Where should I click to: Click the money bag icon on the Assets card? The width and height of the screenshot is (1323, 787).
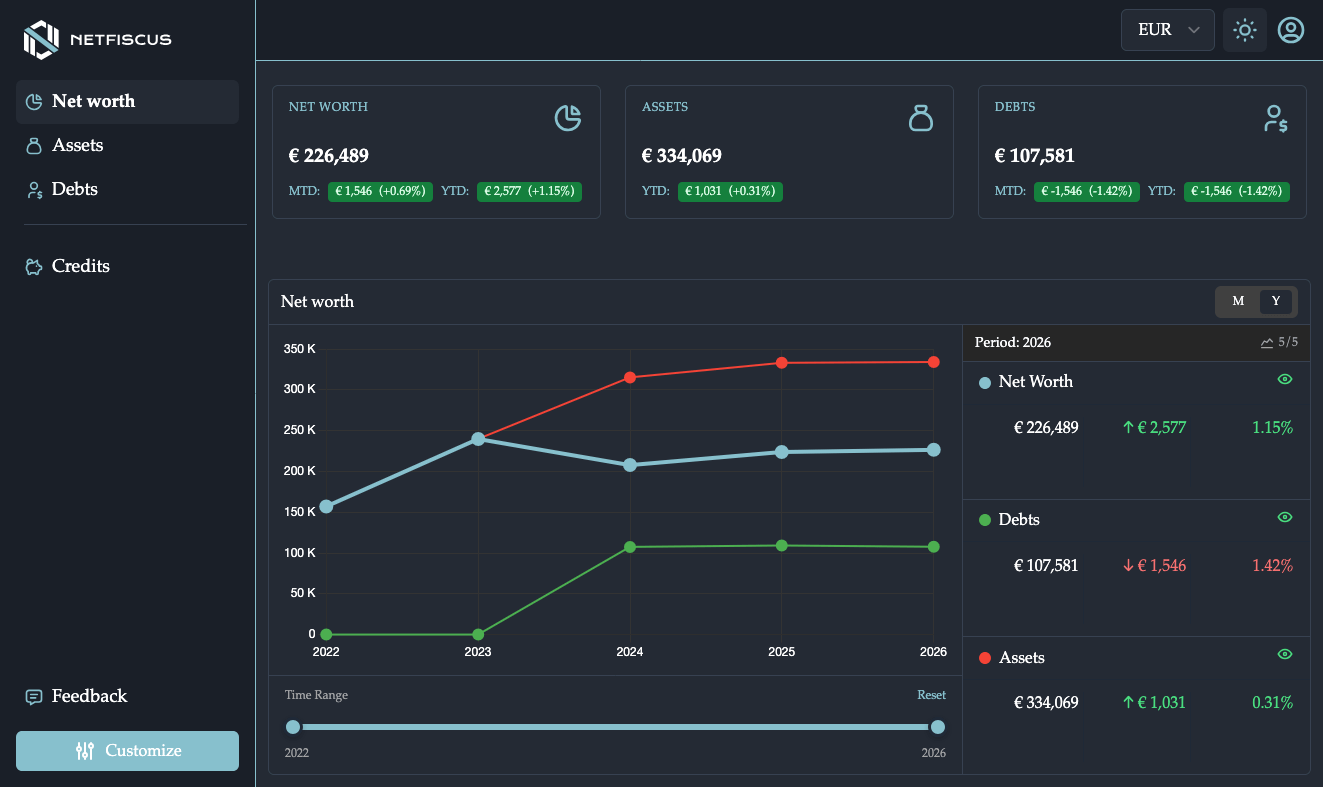pyautogui.click(x=920, y=117)
